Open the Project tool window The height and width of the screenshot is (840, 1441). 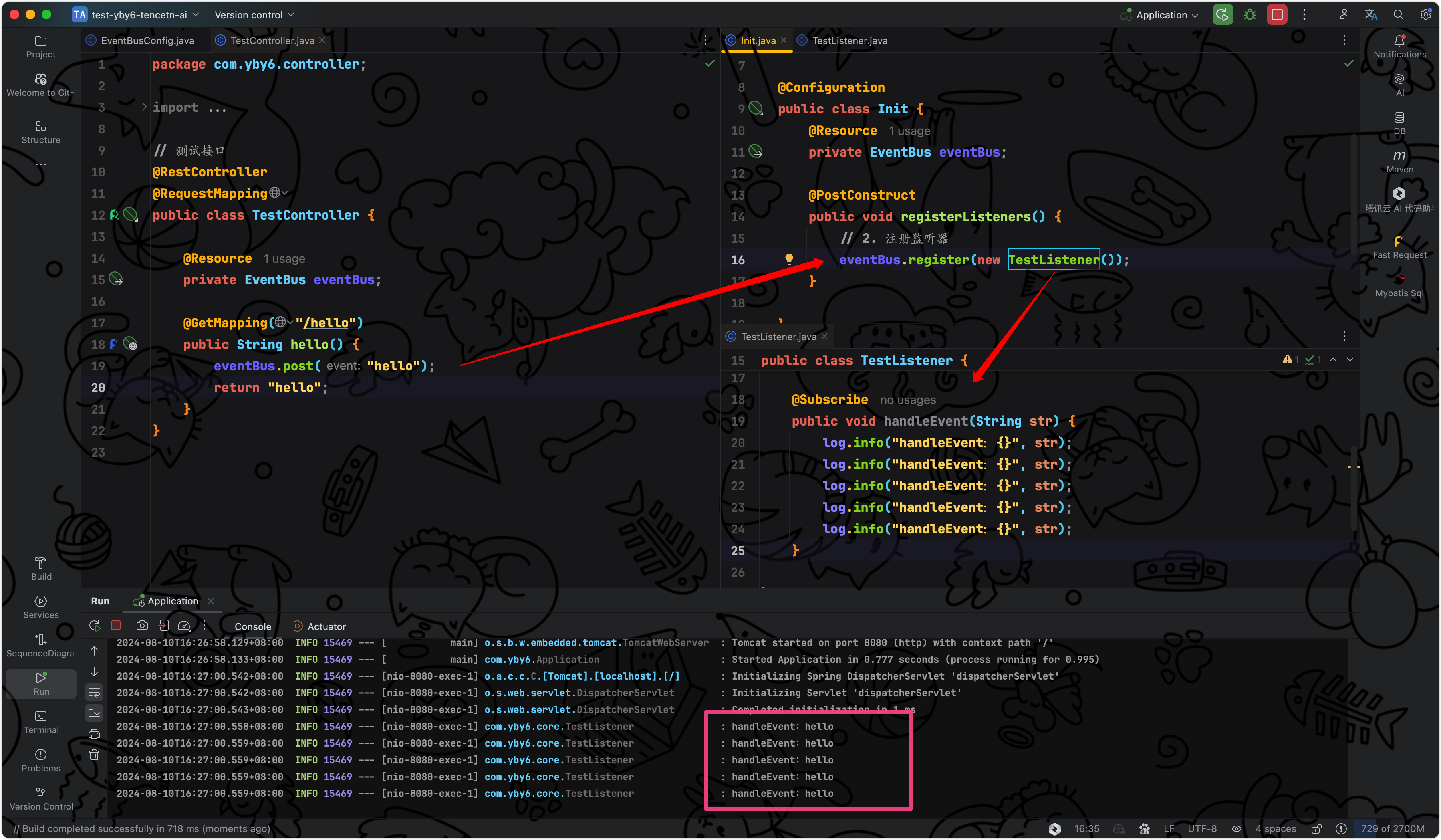point(41,47)
